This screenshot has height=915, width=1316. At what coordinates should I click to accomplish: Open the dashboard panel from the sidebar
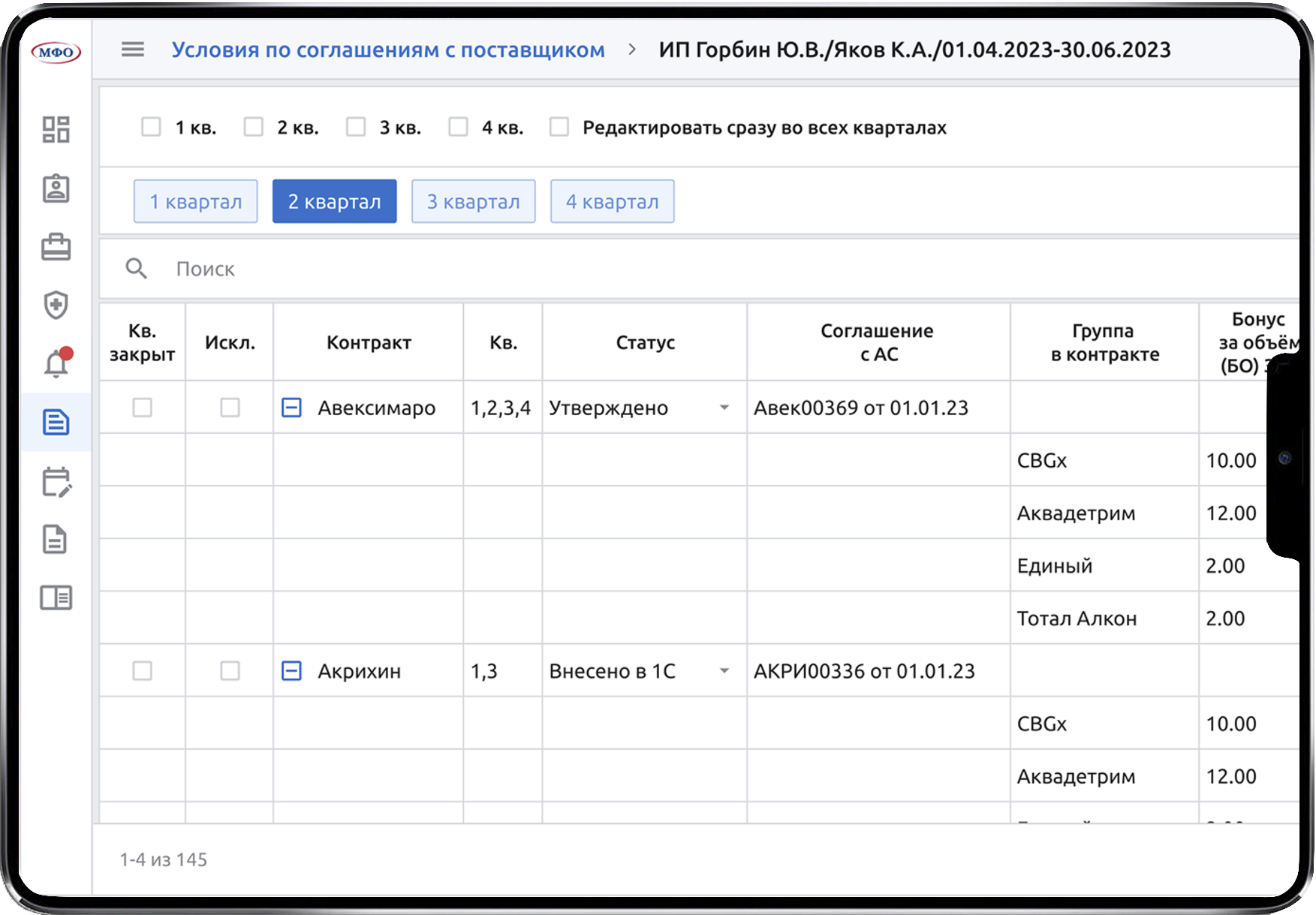56,130
